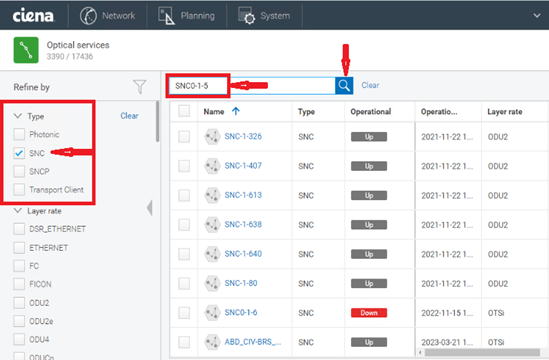Image resolution: width=549 pixels, height=360 pixels.
Task: Click the Name sort ascending arrow
Action: click(236, 111)
